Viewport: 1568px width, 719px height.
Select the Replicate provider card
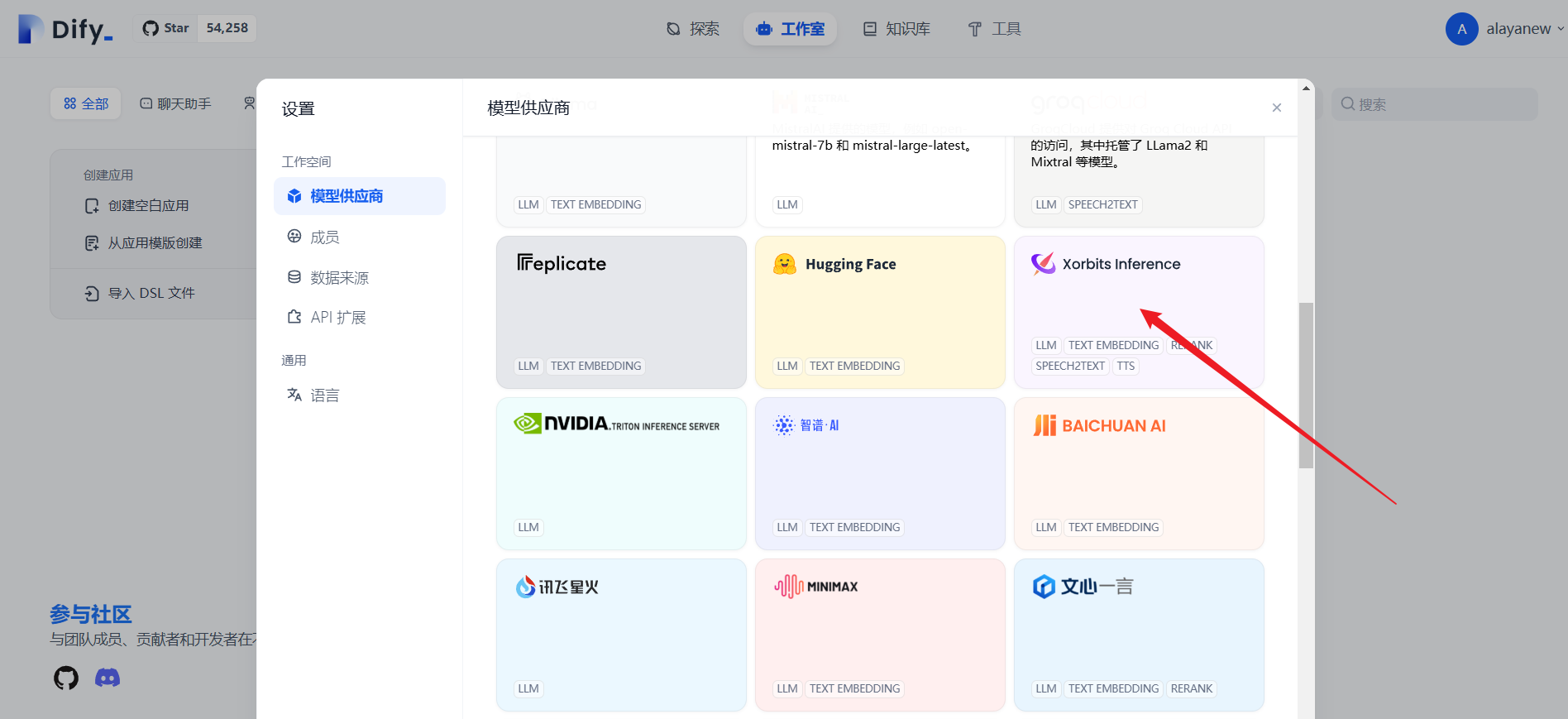tap(621, 312)
